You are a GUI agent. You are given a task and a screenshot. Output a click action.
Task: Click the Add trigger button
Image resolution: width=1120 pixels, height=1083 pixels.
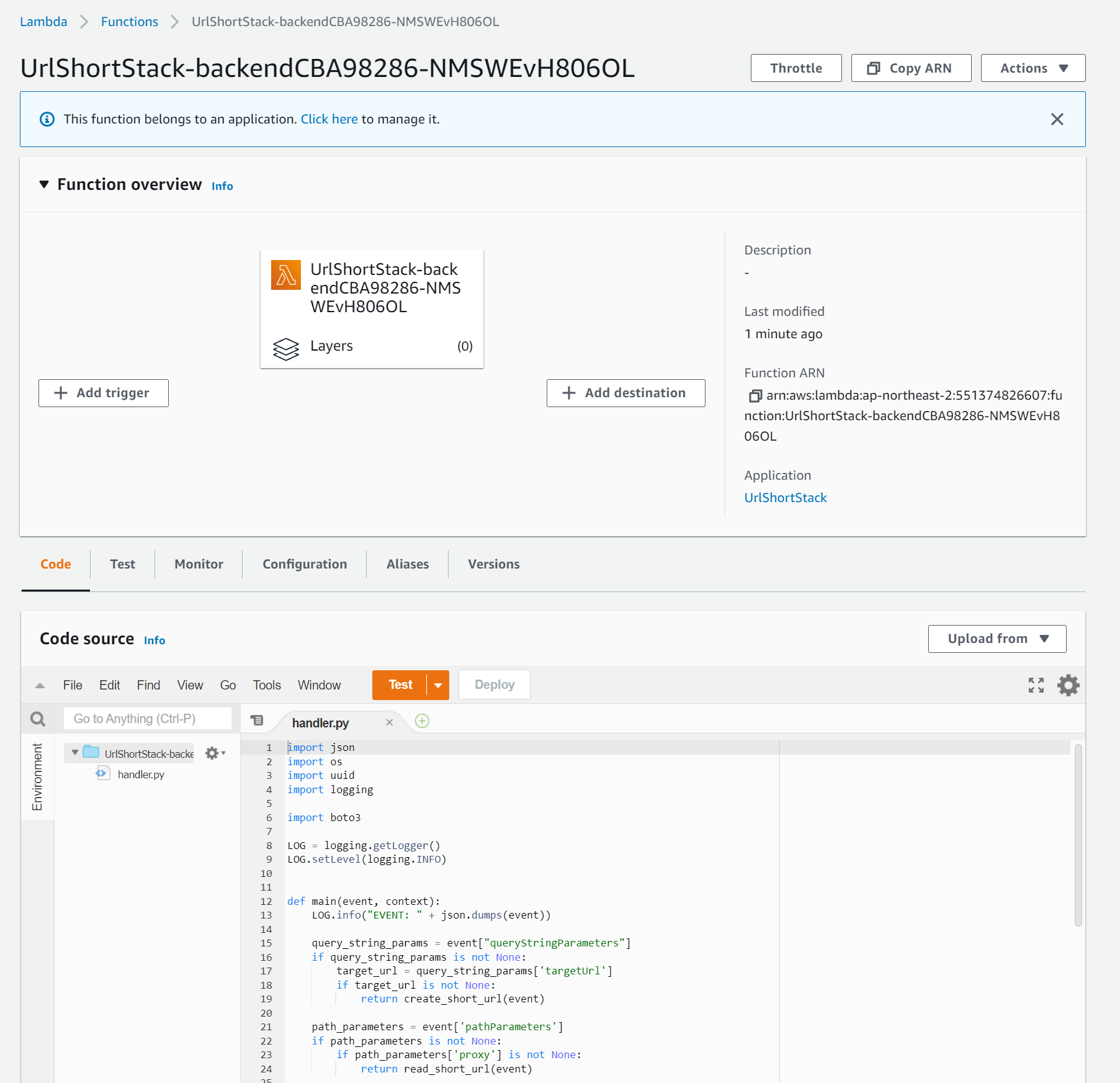click(104, 393)
